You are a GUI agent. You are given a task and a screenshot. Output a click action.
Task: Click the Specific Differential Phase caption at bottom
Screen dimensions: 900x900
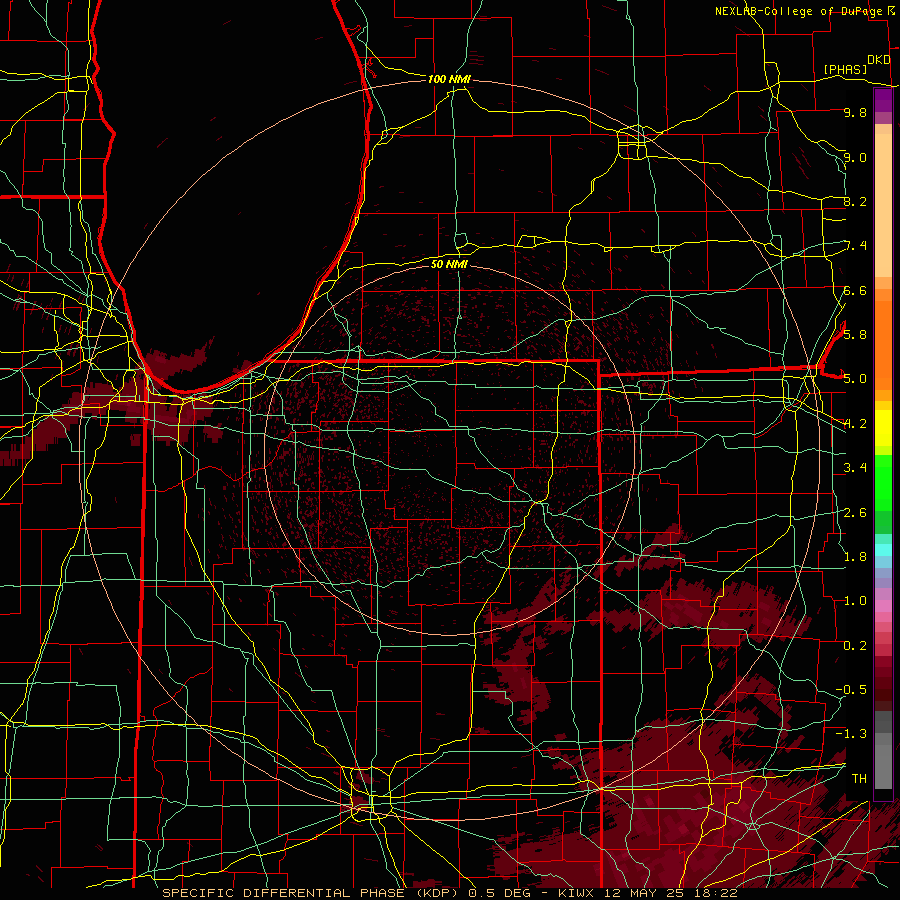pyautogui.click(x=450, y=893)
